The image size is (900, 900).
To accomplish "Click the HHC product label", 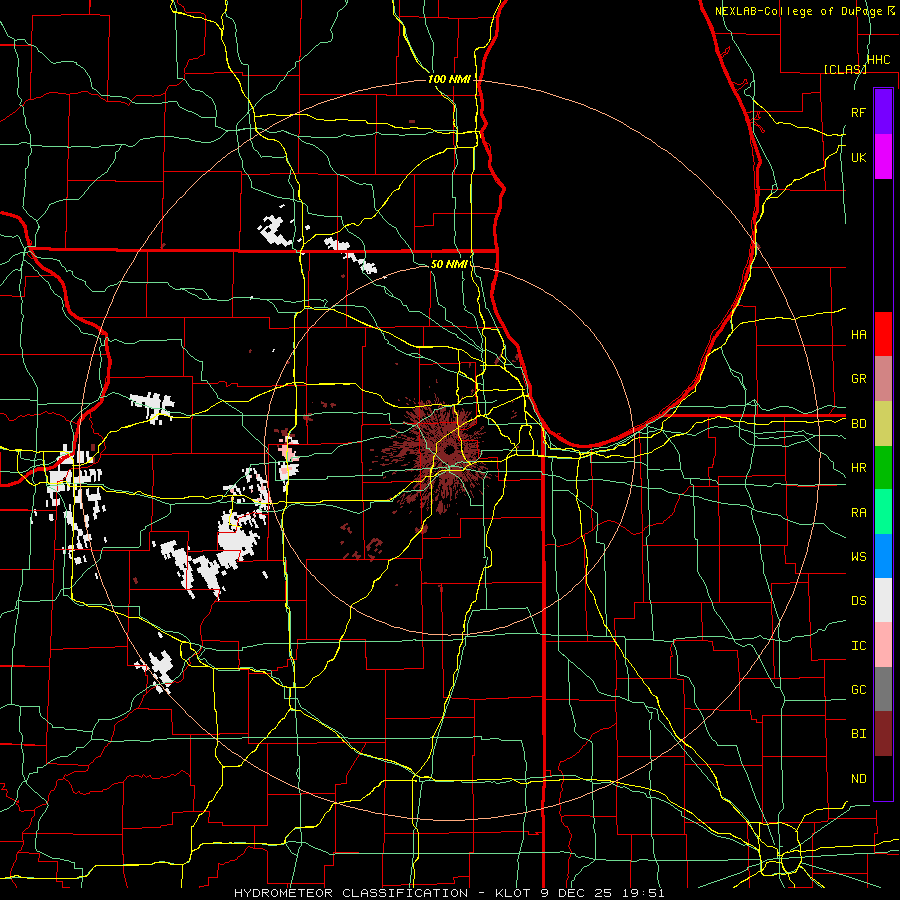I will 878,60.
